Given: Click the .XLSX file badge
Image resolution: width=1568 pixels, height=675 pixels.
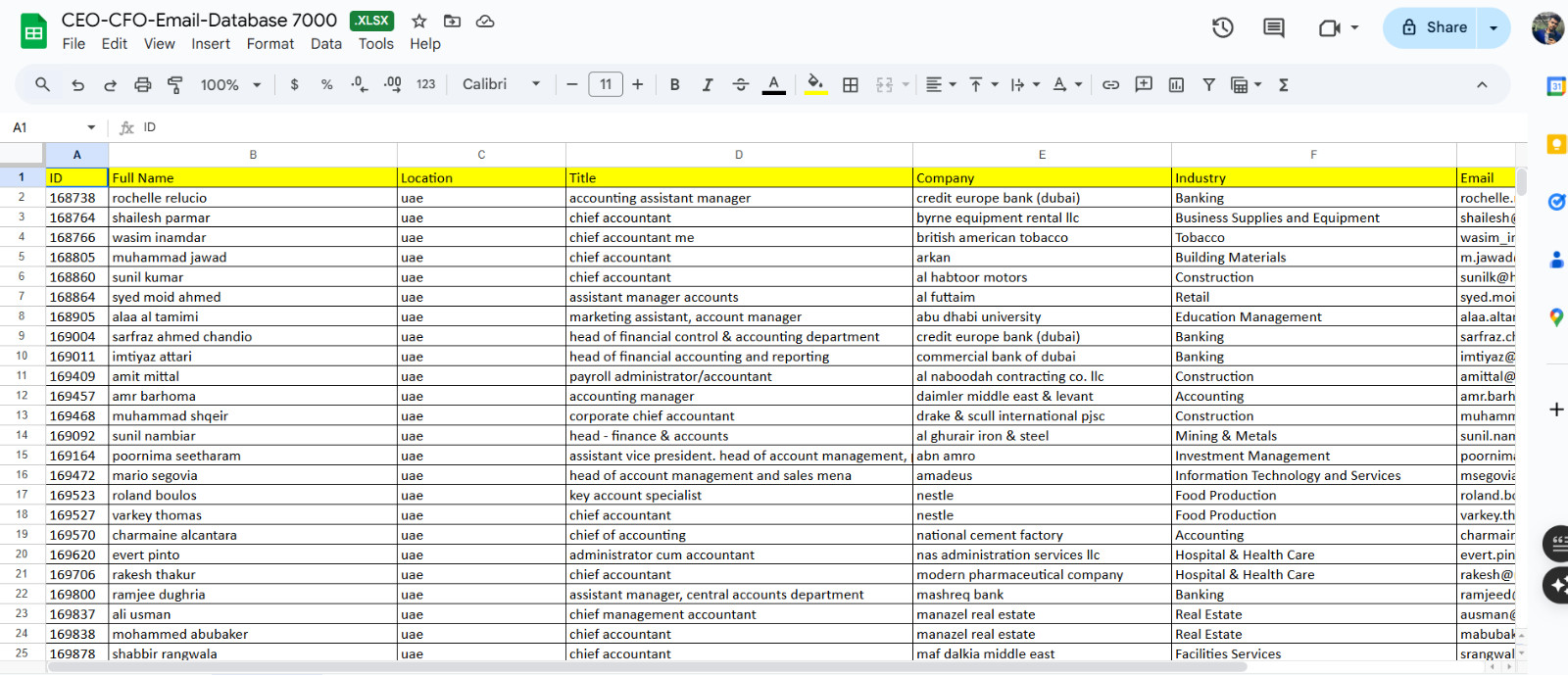Looking at the screenshot, I should point(372,21).
